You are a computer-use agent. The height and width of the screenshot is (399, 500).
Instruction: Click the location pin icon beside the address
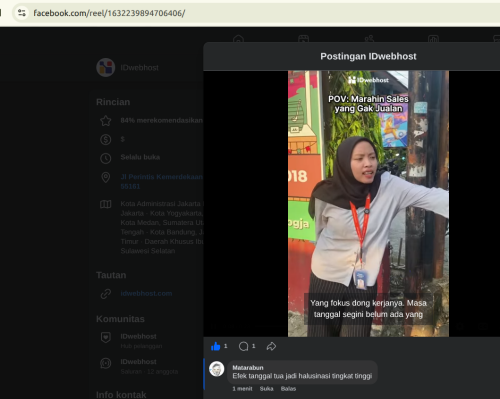tap(106, 177)
